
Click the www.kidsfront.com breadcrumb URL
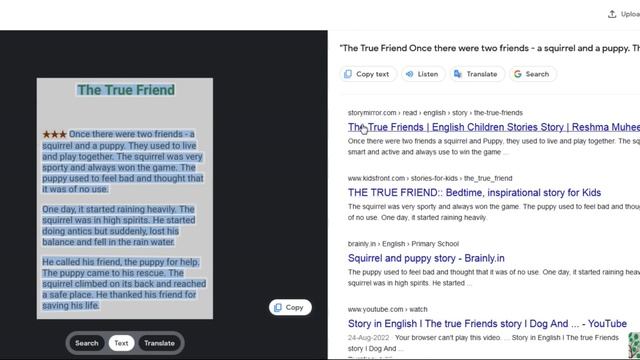click(x=430, y=178)
